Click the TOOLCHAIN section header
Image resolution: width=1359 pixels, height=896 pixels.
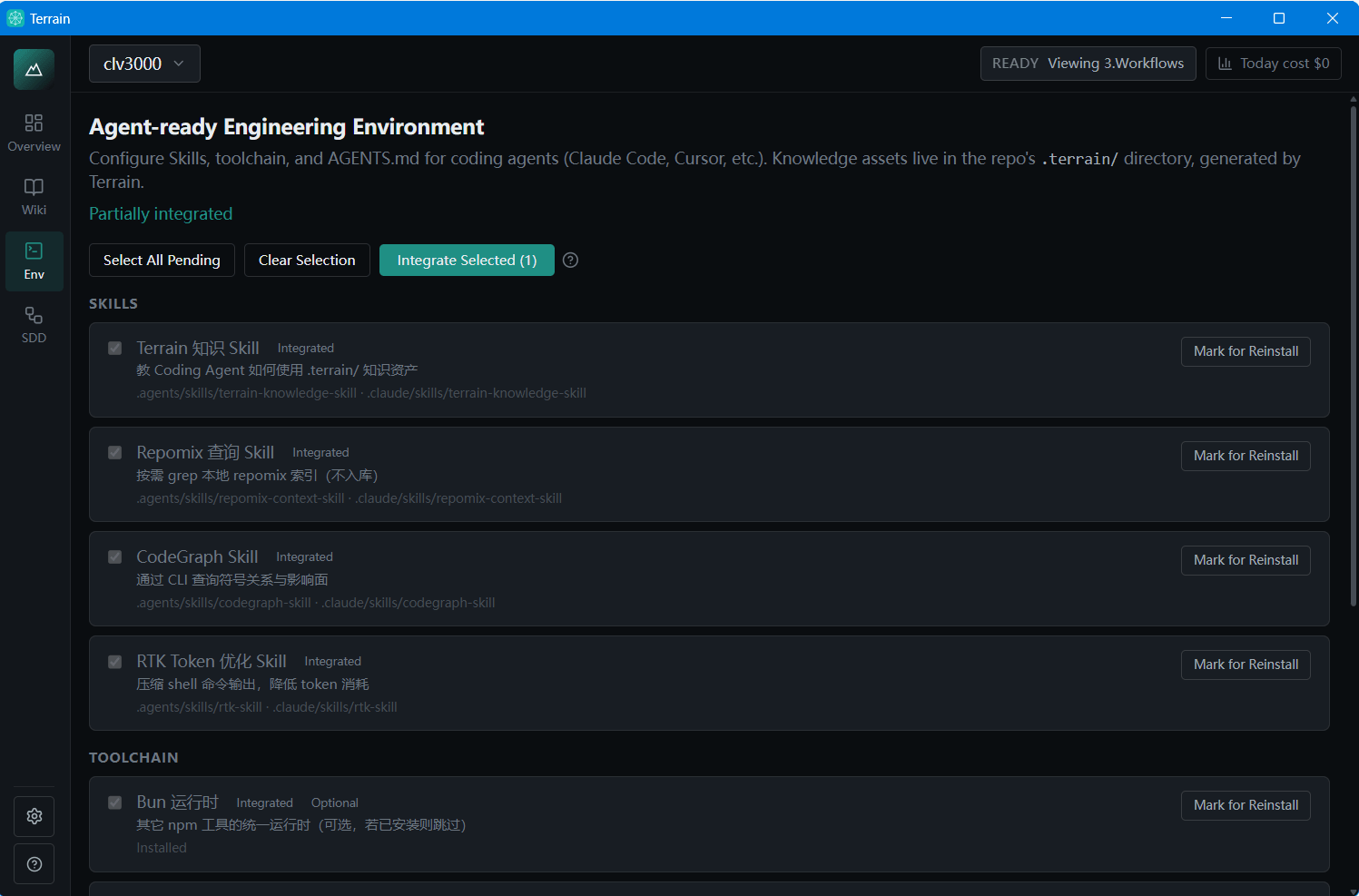point(133,757)
